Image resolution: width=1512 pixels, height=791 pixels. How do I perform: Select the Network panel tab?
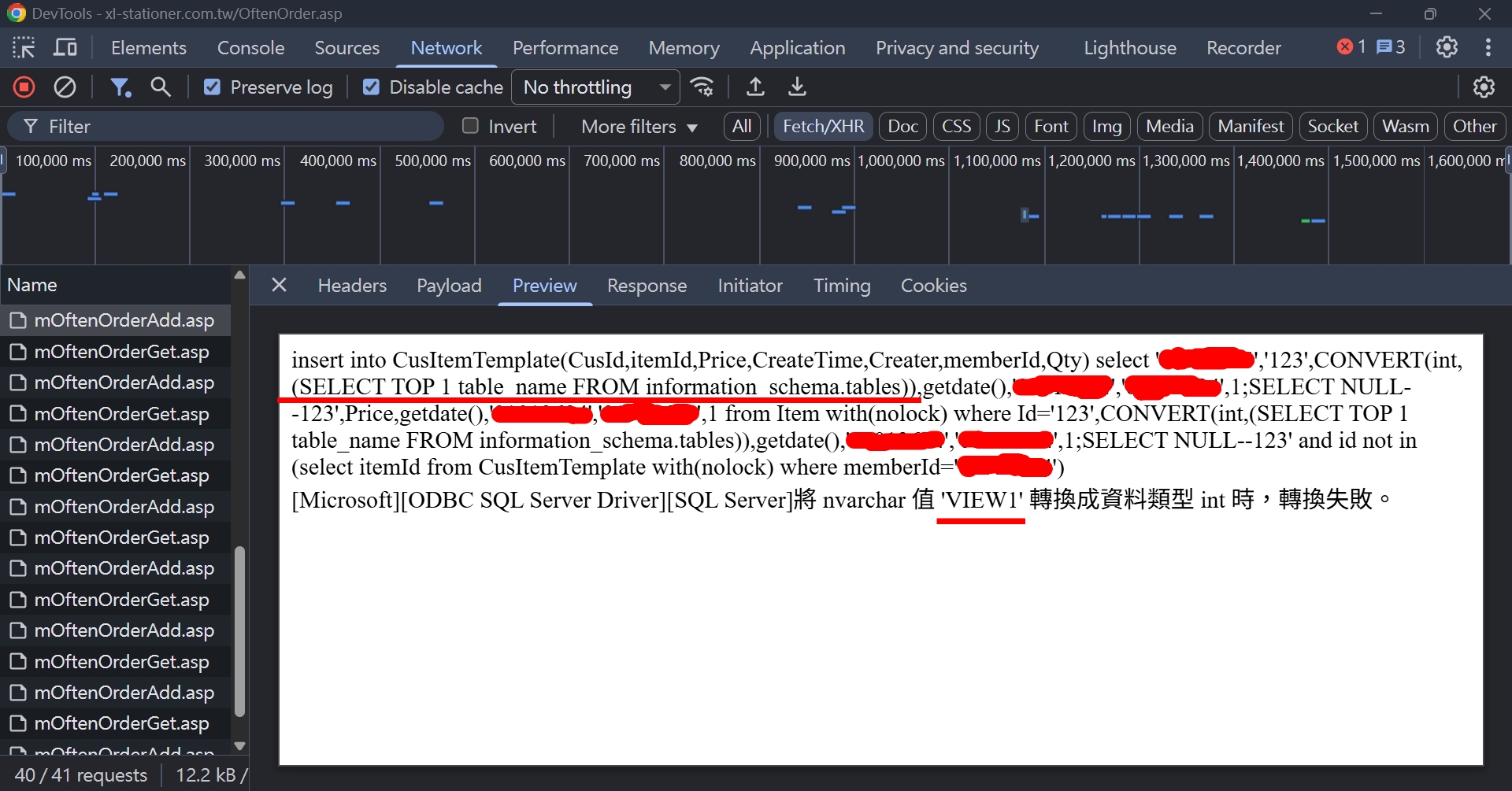[x=446, y=48]
